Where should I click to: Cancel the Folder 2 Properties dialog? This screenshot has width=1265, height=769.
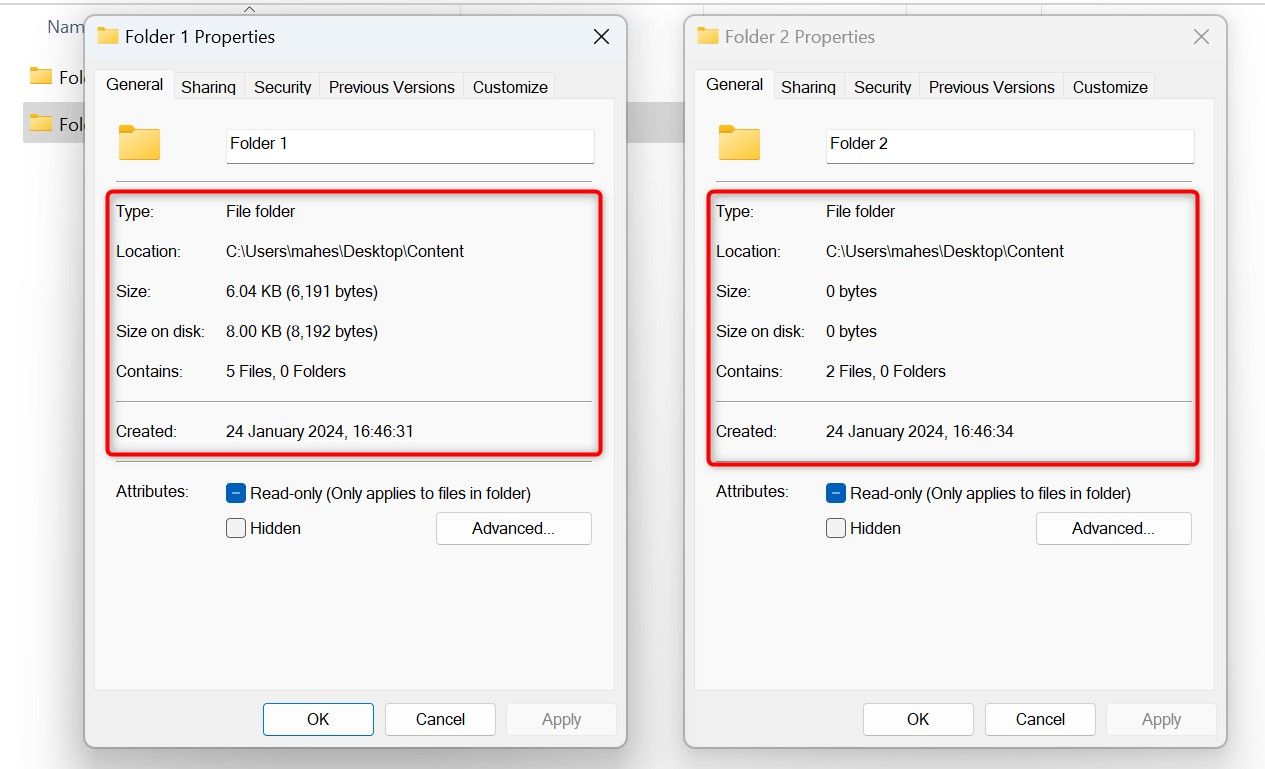pos(1040,719)
